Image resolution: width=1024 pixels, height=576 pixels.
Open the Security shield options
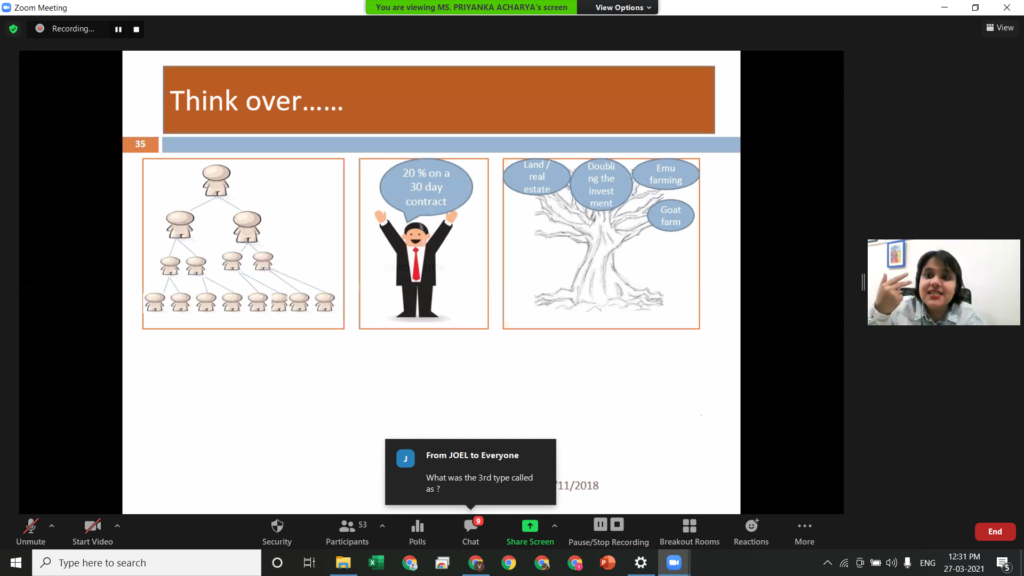277,529
